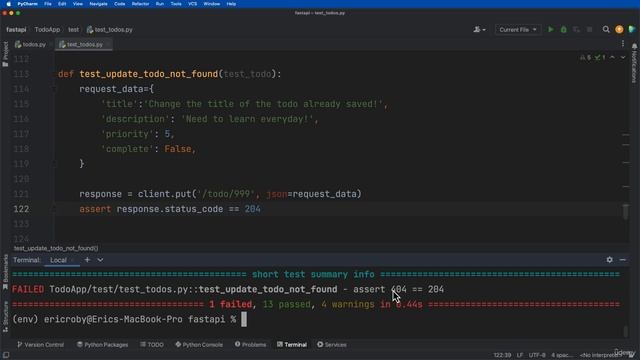Click the TodoApp breadcrumb
This screenshot has width=640, height=360.
pyautogui.click(x=47, y=29)
